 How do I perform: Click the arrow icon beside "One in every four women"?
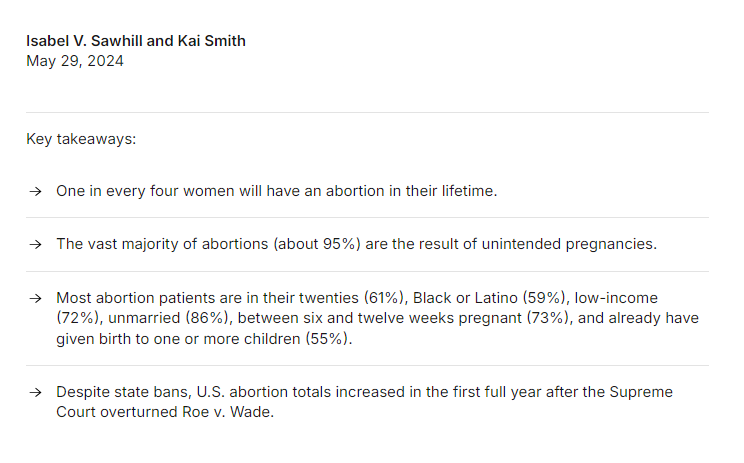(x=35, y=192)
